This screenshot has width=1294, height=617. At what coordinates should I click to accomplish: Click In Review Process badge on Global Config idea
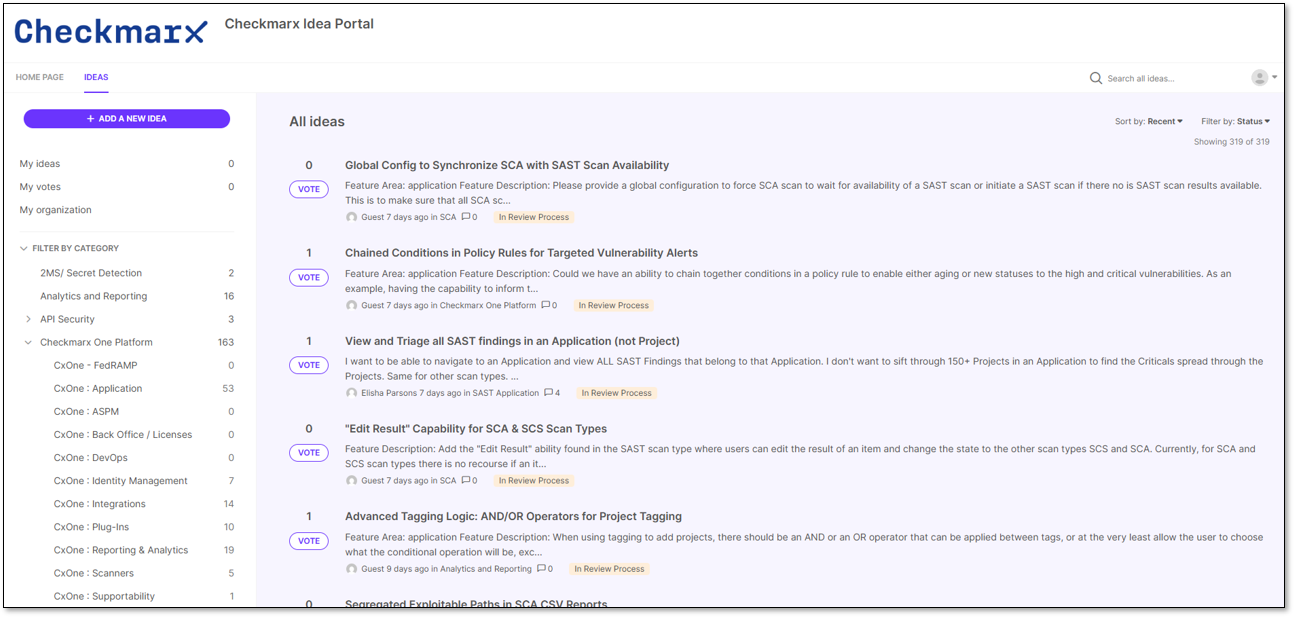tap(534, 217)
